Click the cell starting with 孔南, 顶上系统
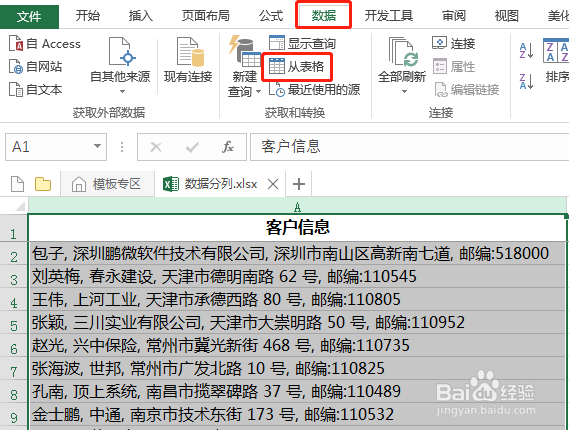This screenshot has width=569, height=430. [297, 391]
